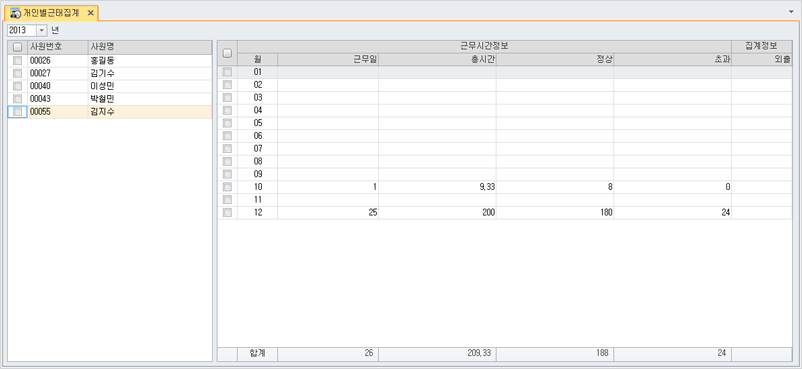This screenshot has width=802, height=369.
Task: Check the box for month 01
Action: point(228,72)
